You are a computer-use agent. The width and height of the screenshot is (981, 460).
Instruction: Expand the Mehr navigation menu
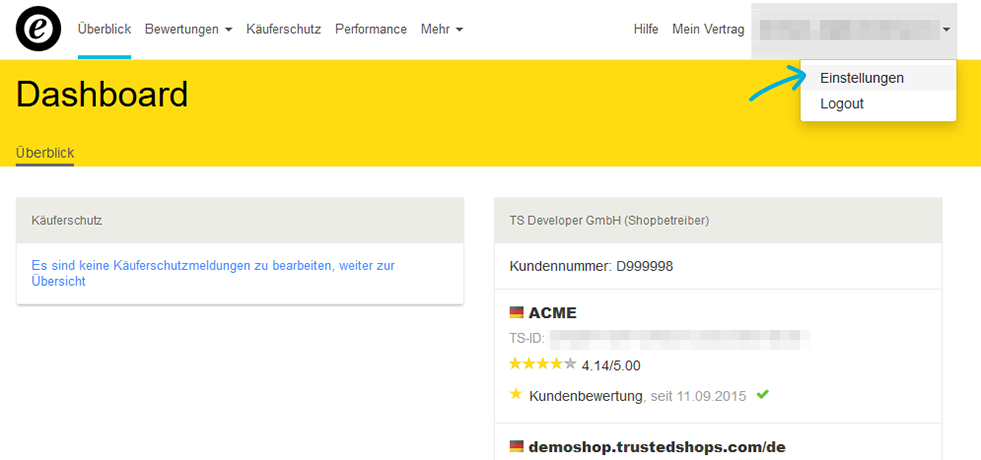point(441,29)
